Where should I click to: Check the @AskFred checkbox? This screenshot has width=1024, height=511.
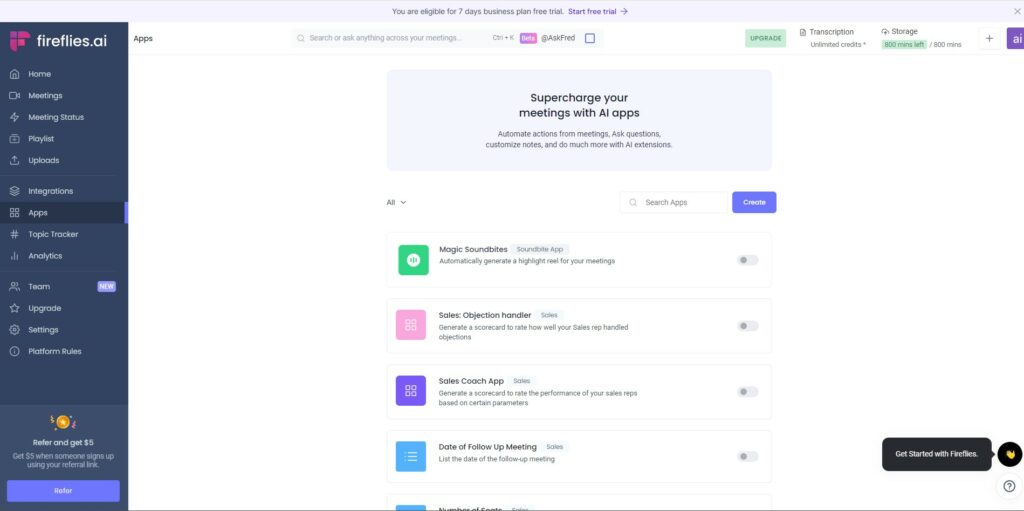coord(590,39)
